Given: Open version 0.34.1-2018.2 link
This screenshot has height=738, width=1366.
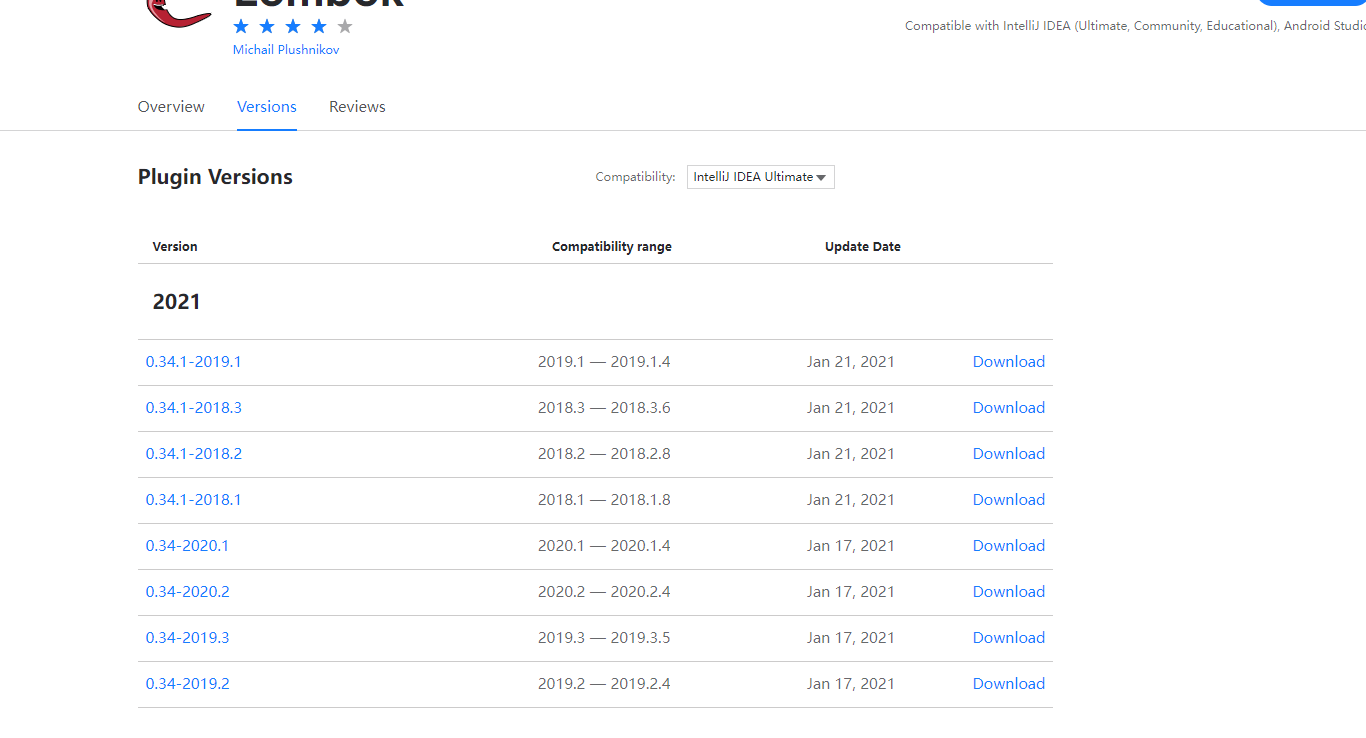Looking at the screenshot, I should 194,454.
